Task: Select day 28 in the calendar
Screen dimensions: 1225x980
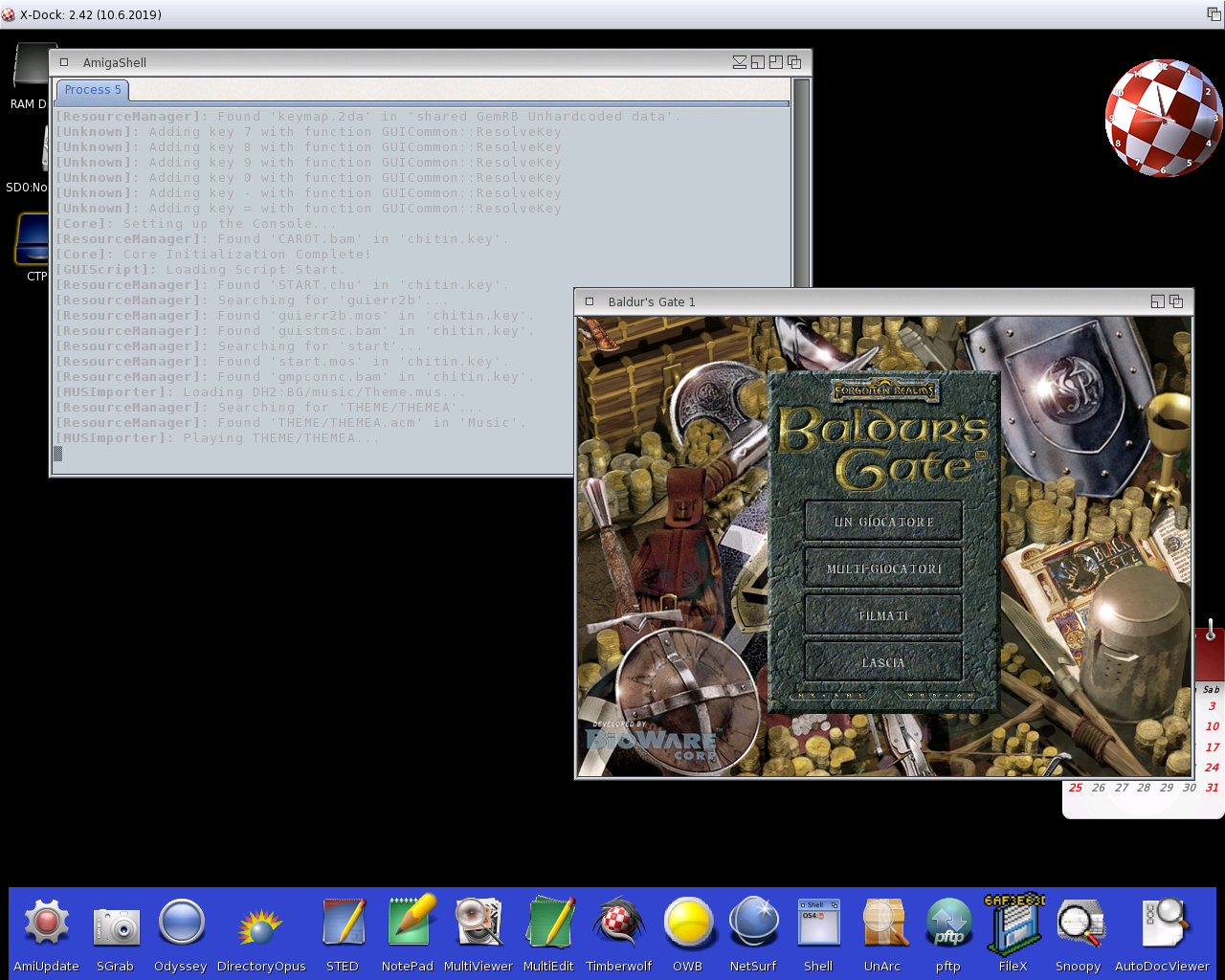Action: 1144,788
